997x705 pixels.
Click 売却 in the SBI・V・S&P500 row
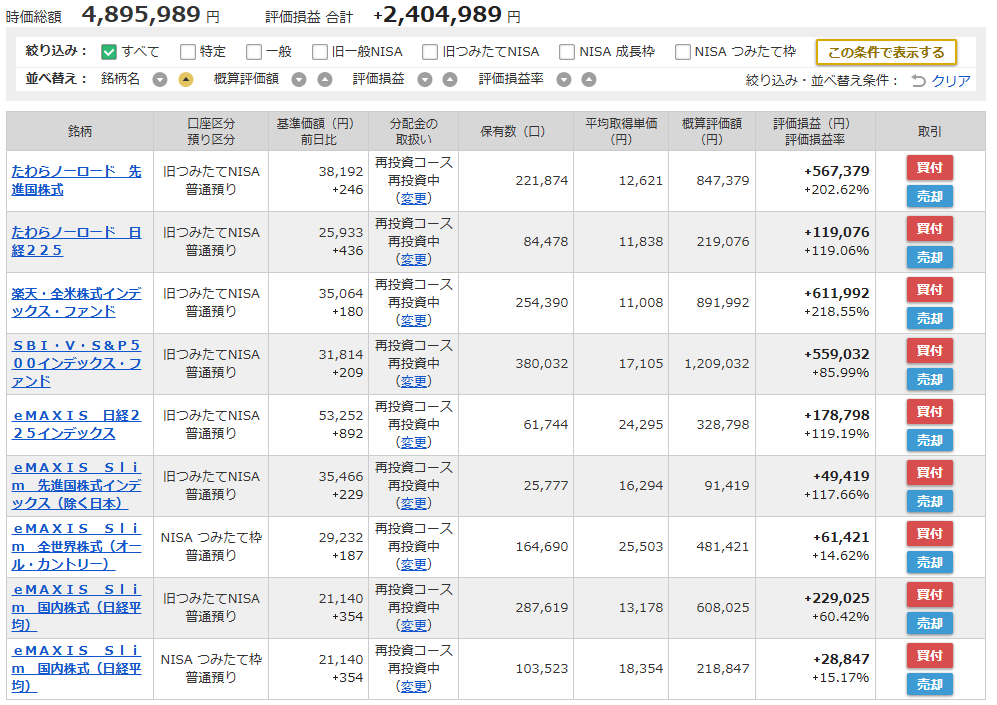(x=930, y=380)
